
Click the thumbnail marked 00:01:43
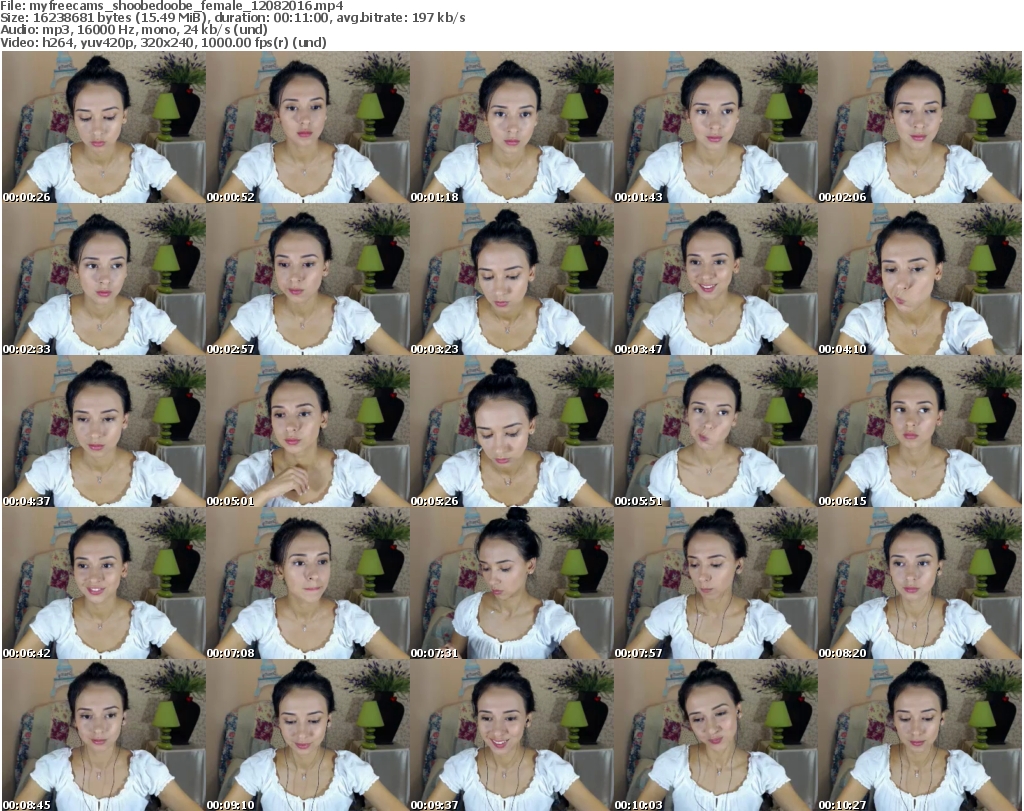point(715,127)
